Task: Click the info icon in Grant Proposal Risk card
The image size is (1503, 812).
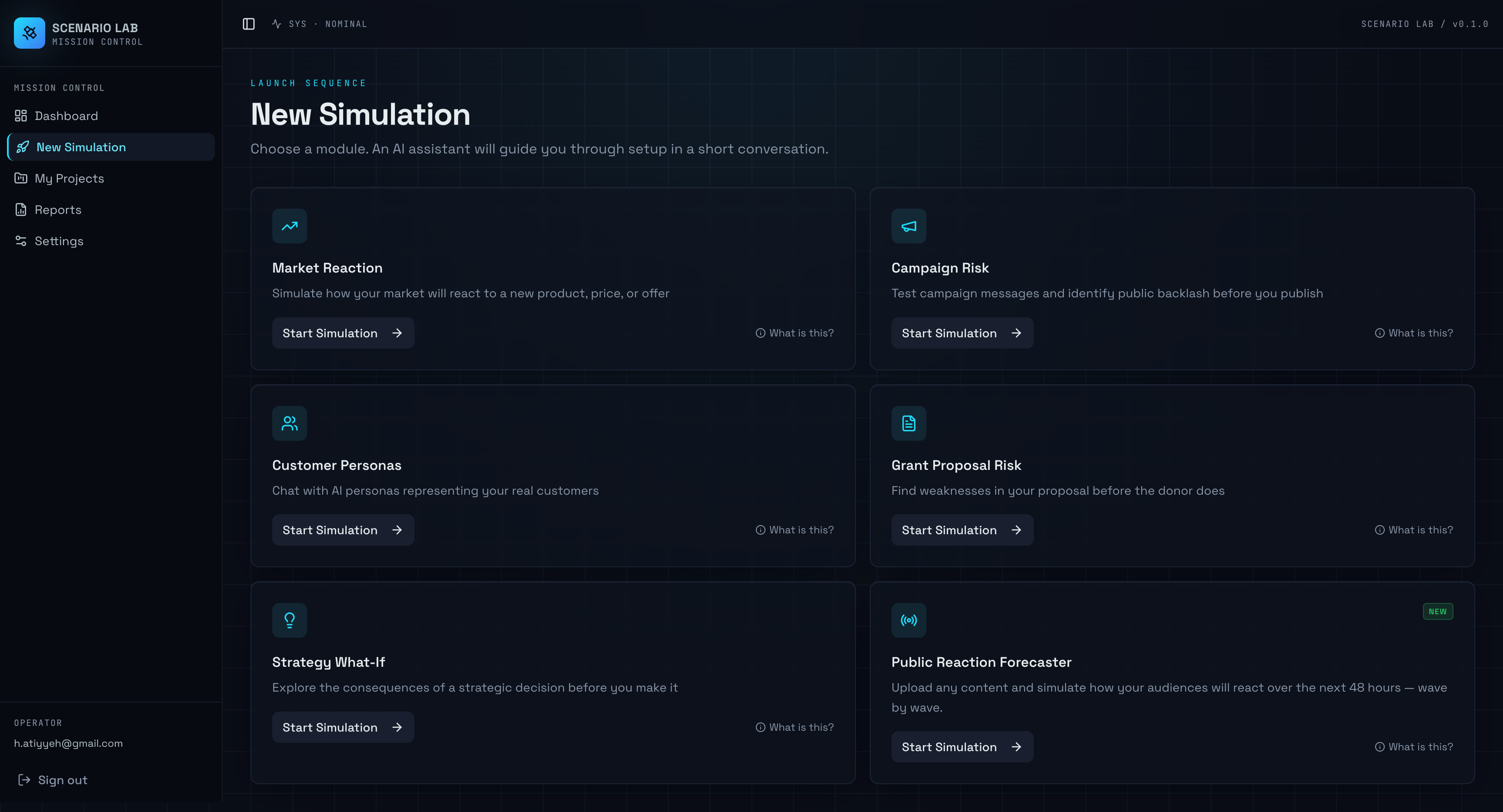Action: 1379,530
